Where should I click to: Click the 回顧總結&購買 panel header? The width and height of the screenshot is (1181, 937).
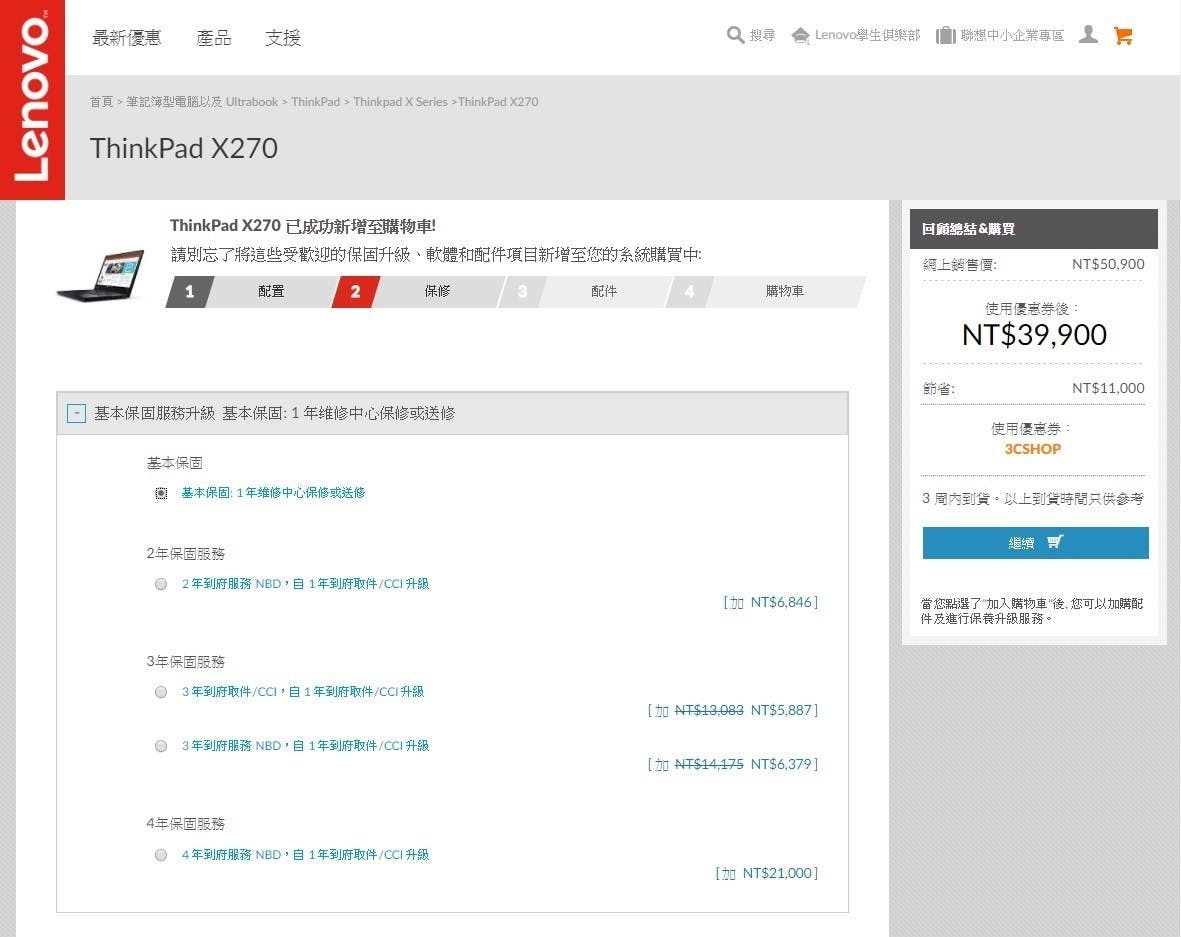[1033, 229]
